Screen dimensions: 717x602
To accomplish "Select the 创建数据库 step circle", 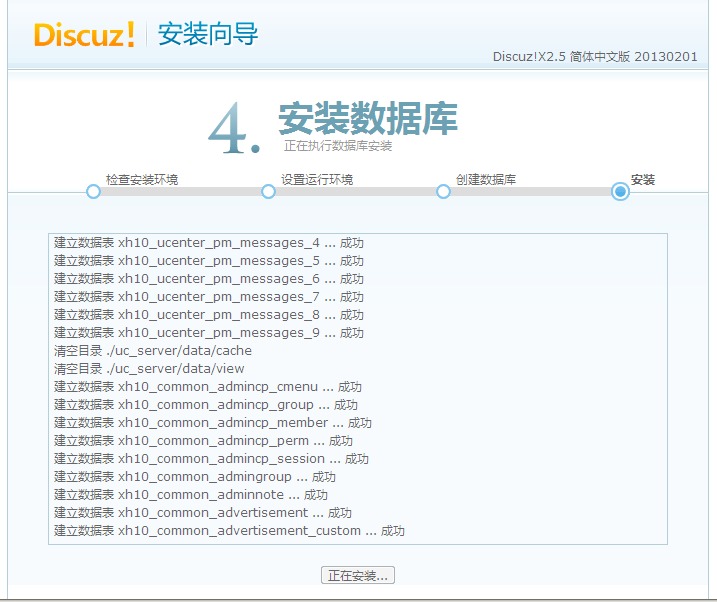I will [x=443, y=192].
